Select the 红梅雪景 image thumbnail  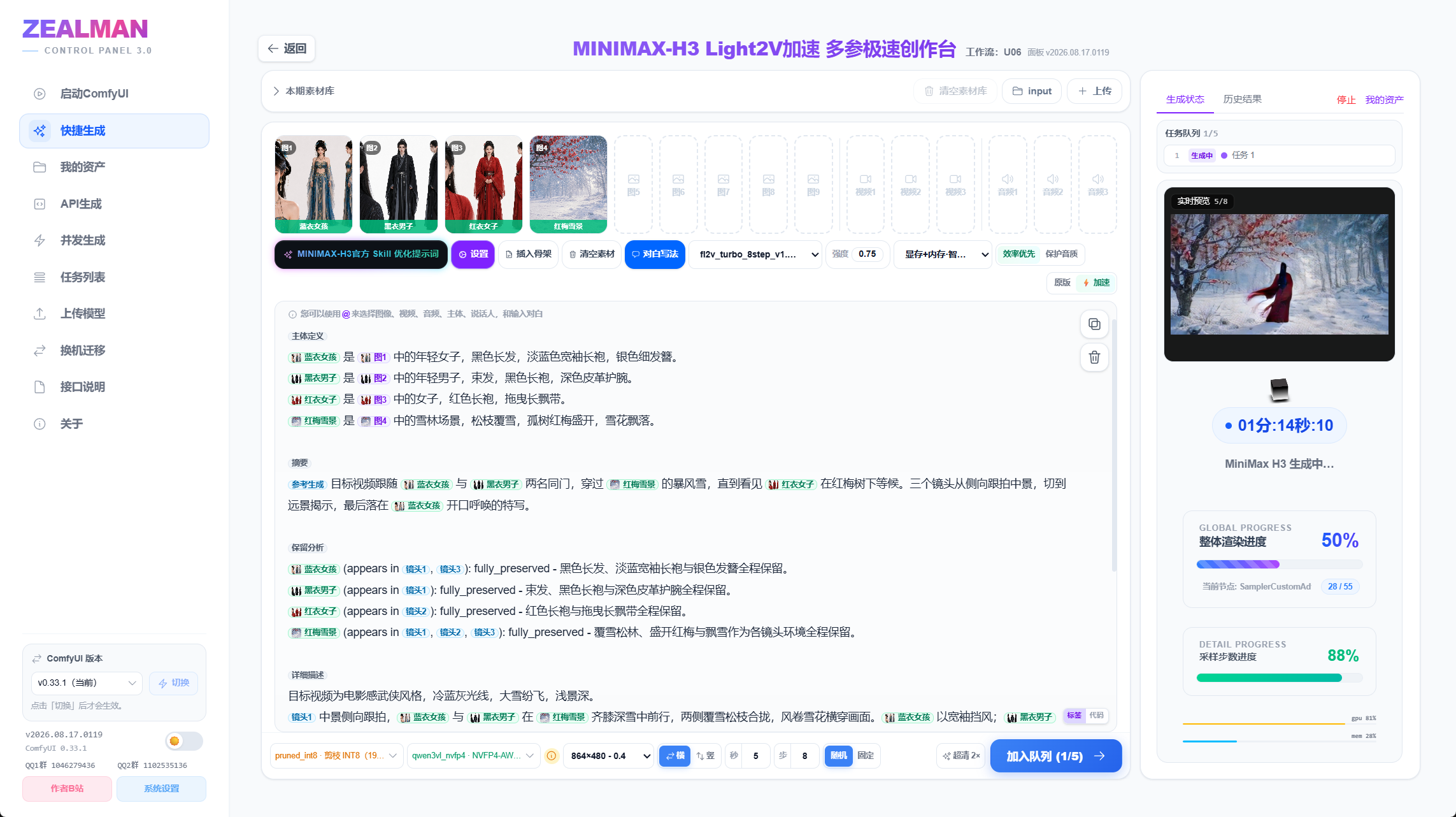click(568, 184)
